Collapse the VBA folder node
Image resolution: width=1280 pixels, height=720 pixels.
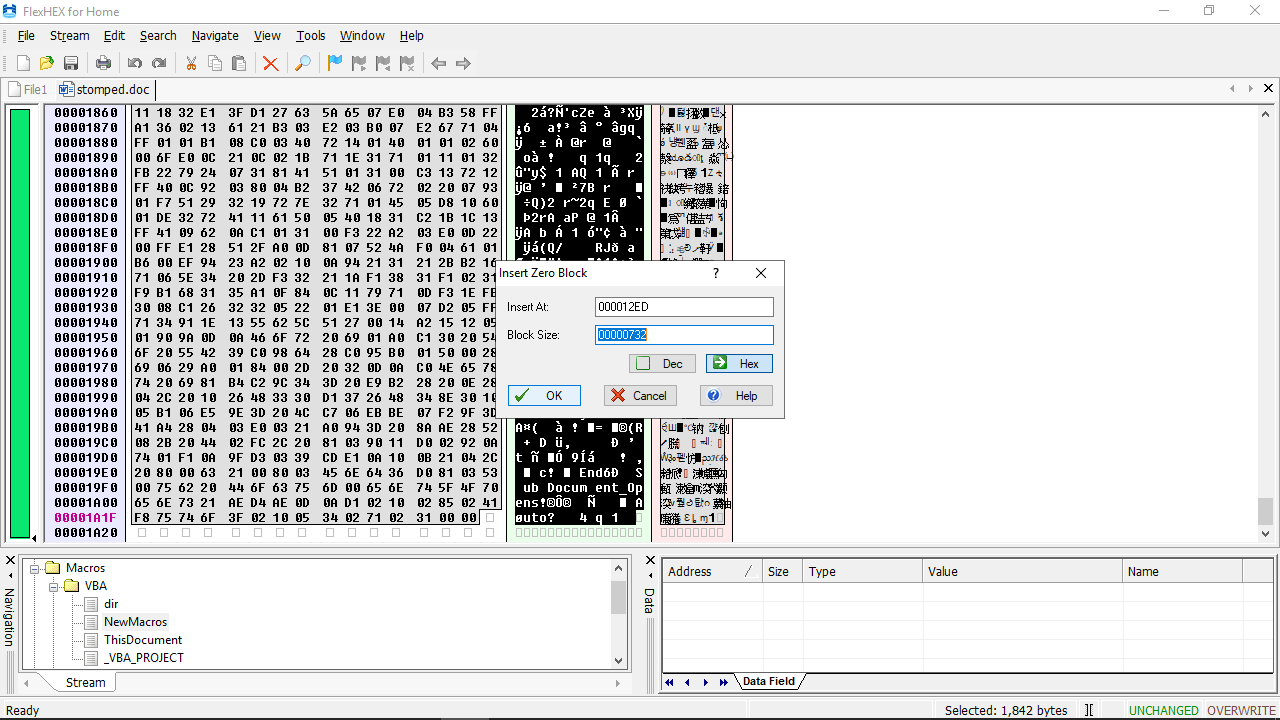coord(53,586)
